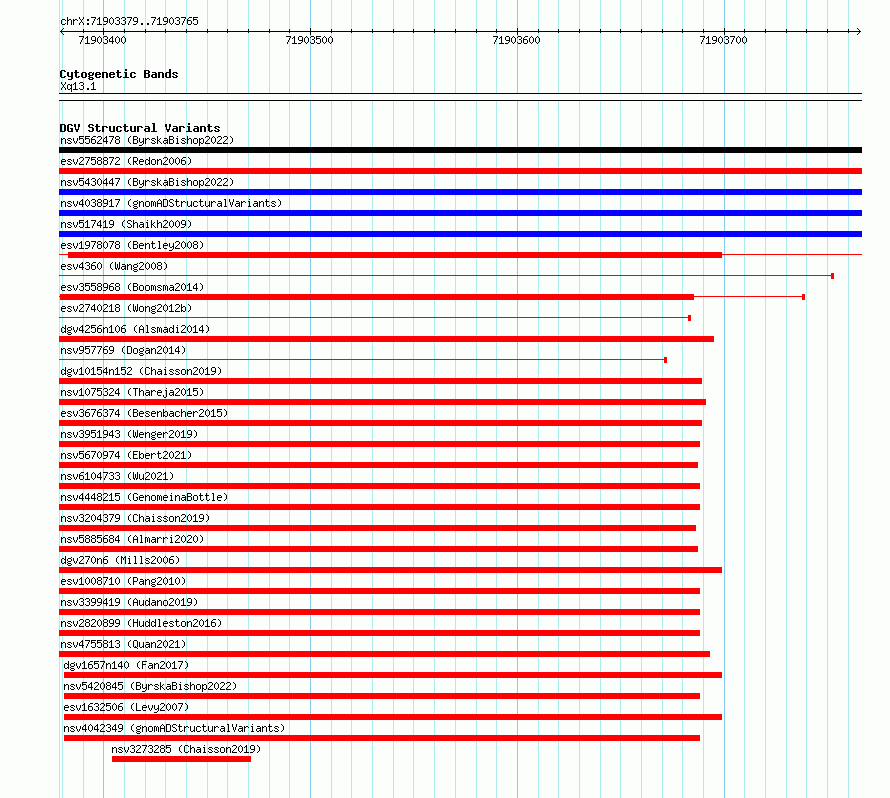
Task: Click the red bar under dgv270n6 (Mills2006)
Action: (x=391, y=570)
